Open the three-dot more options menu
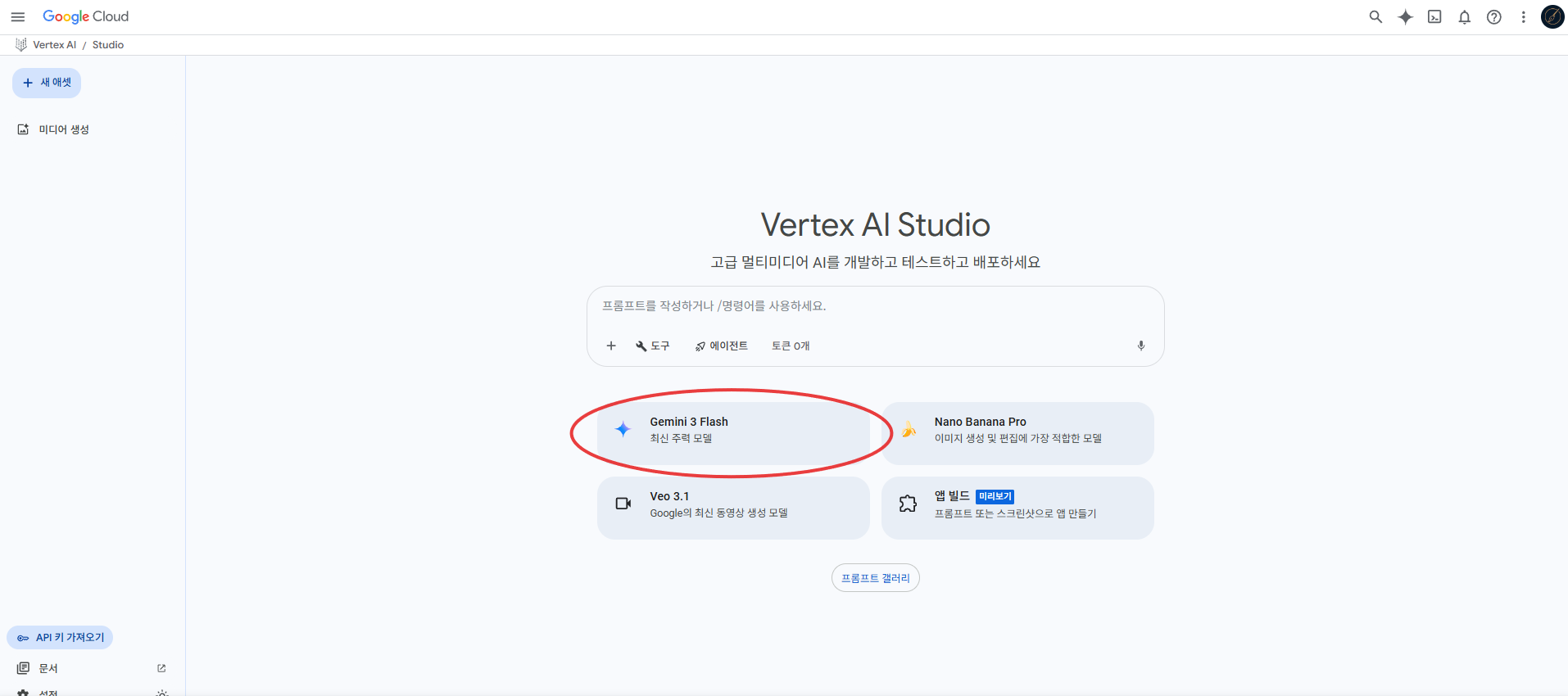This screenshot has height=696, width=1568. 1523,16
